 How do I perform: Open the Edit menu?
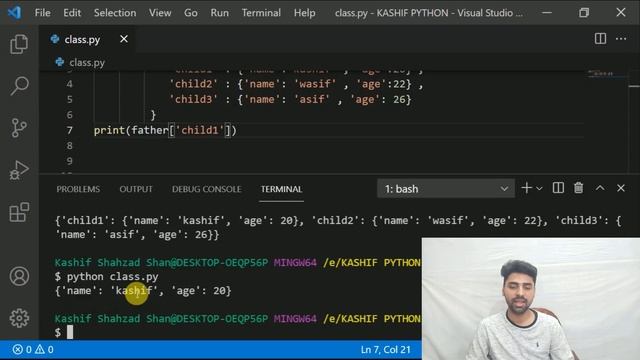tap(72, 13)
